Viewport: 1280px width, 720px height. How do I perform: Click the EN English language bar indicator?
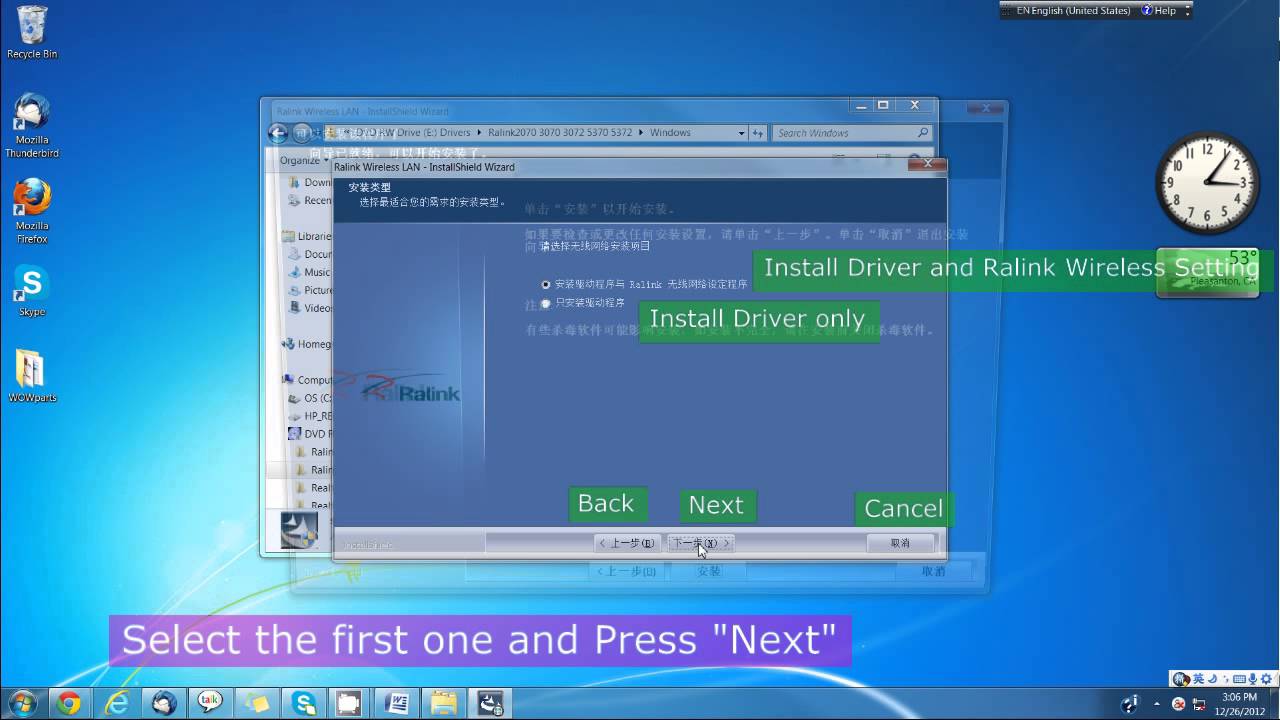1073,11
